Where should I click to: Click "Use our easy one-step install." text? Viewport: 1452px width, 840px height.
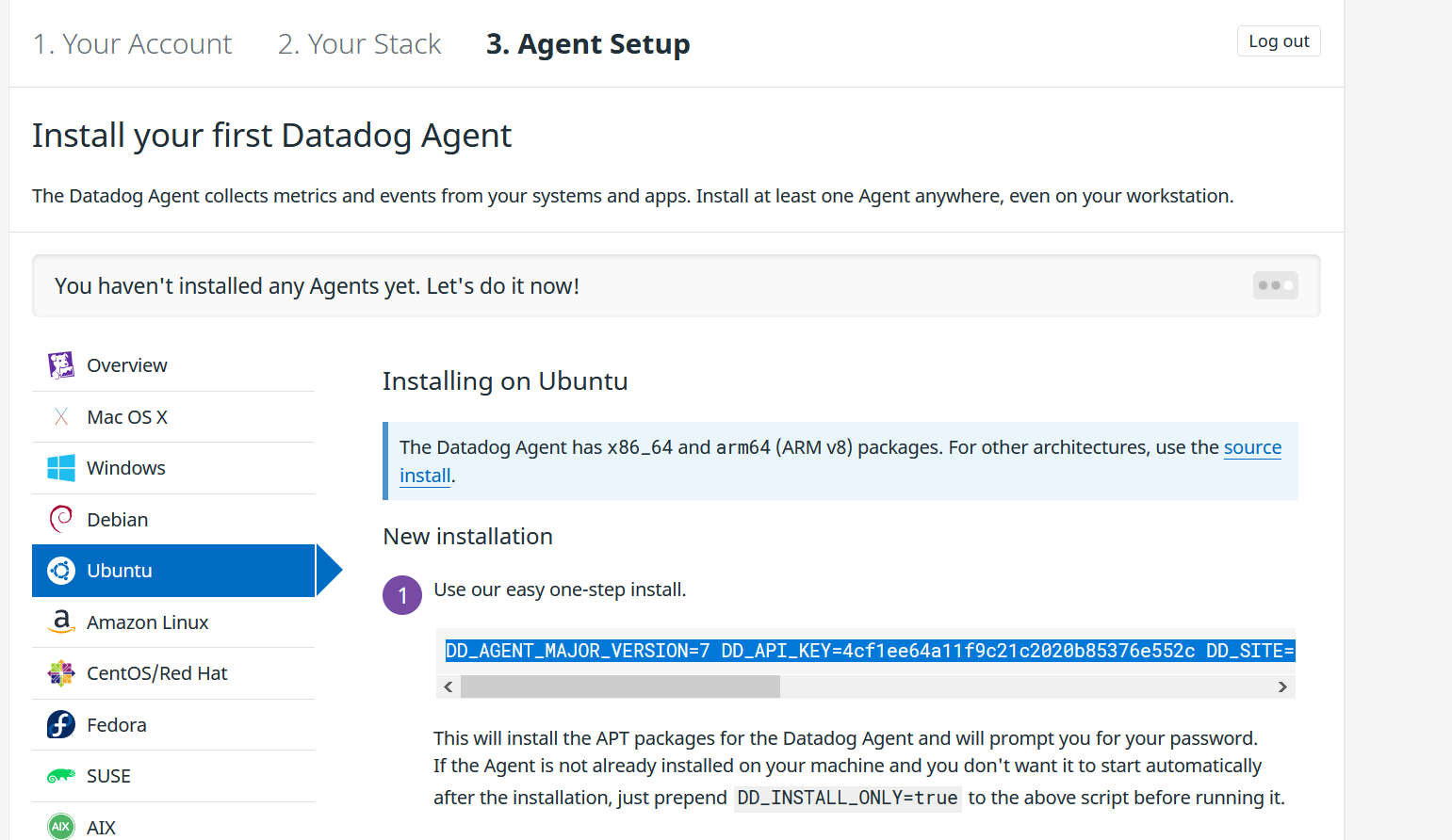click(560, 590)
